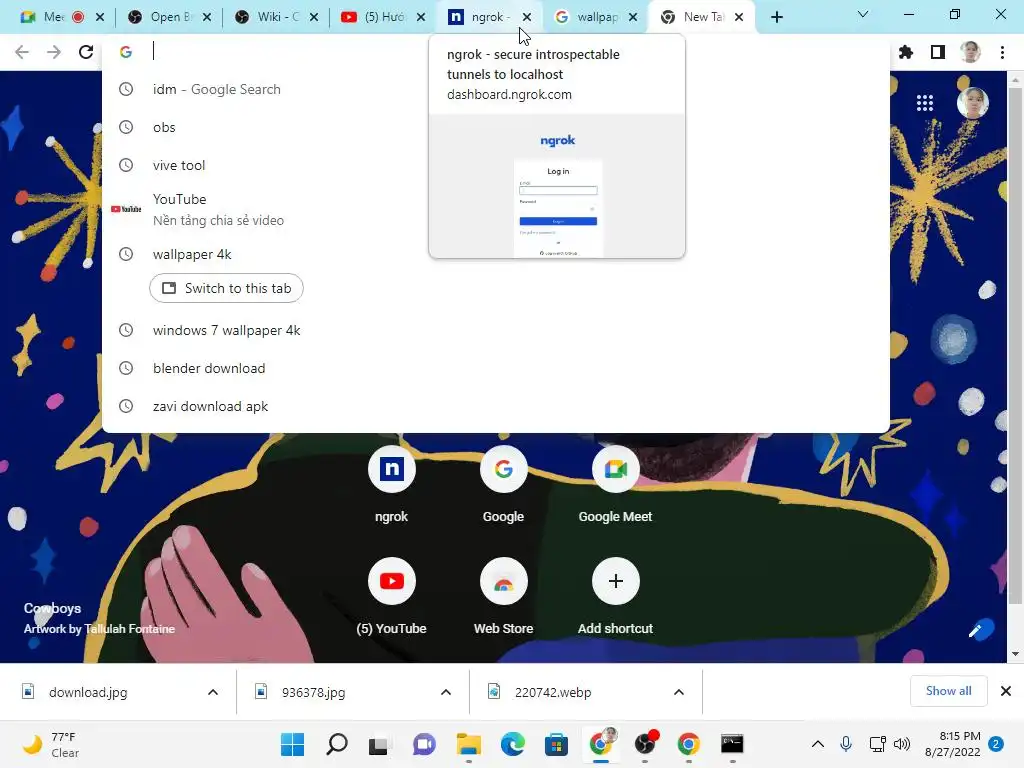The width and height of the screenshot is (1024, 768).
Task: Open File Explorer in taskbar
Action: click(468, 744)
